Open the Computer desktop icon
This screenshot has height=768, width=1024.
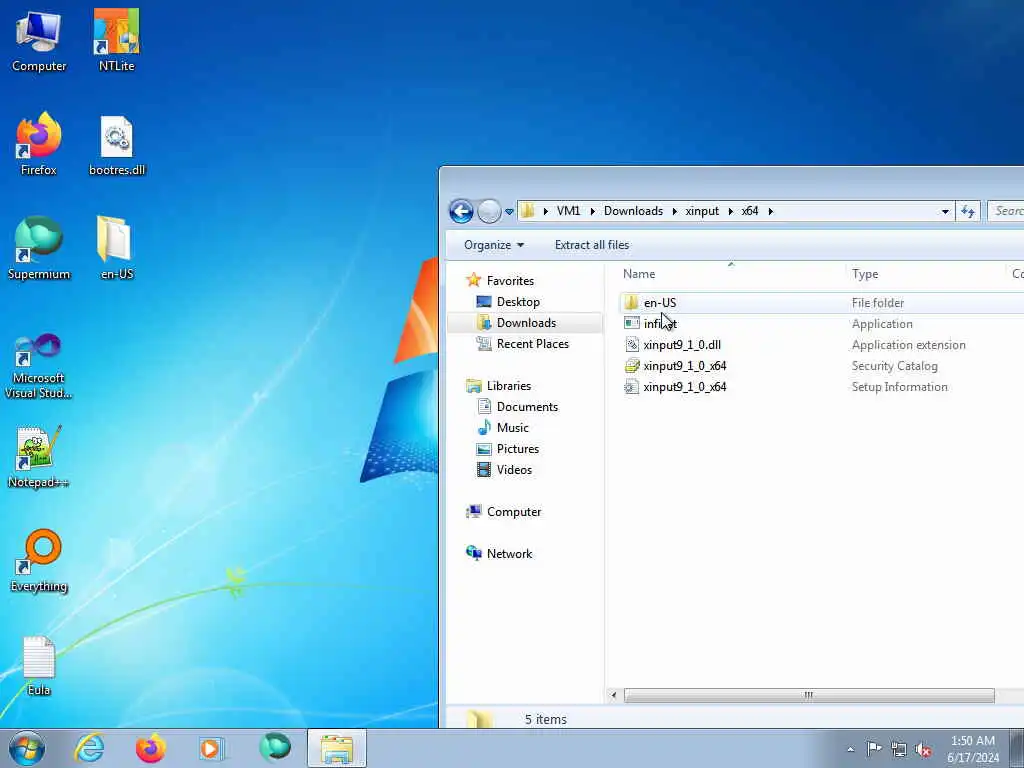click(x=39, y=41)
